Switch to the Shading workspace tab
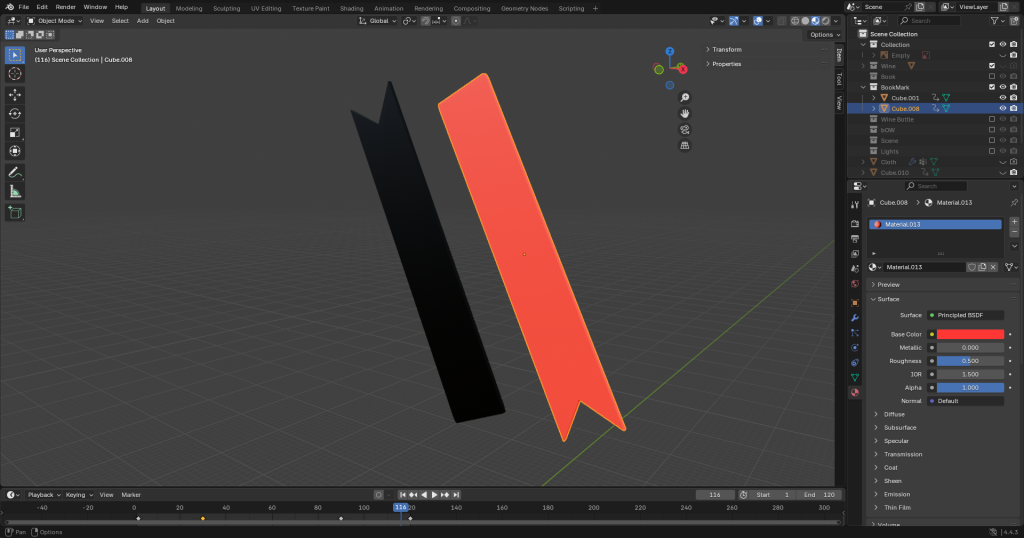The width and height of the screenshot is (1024, 538). [x=351, y=8]
